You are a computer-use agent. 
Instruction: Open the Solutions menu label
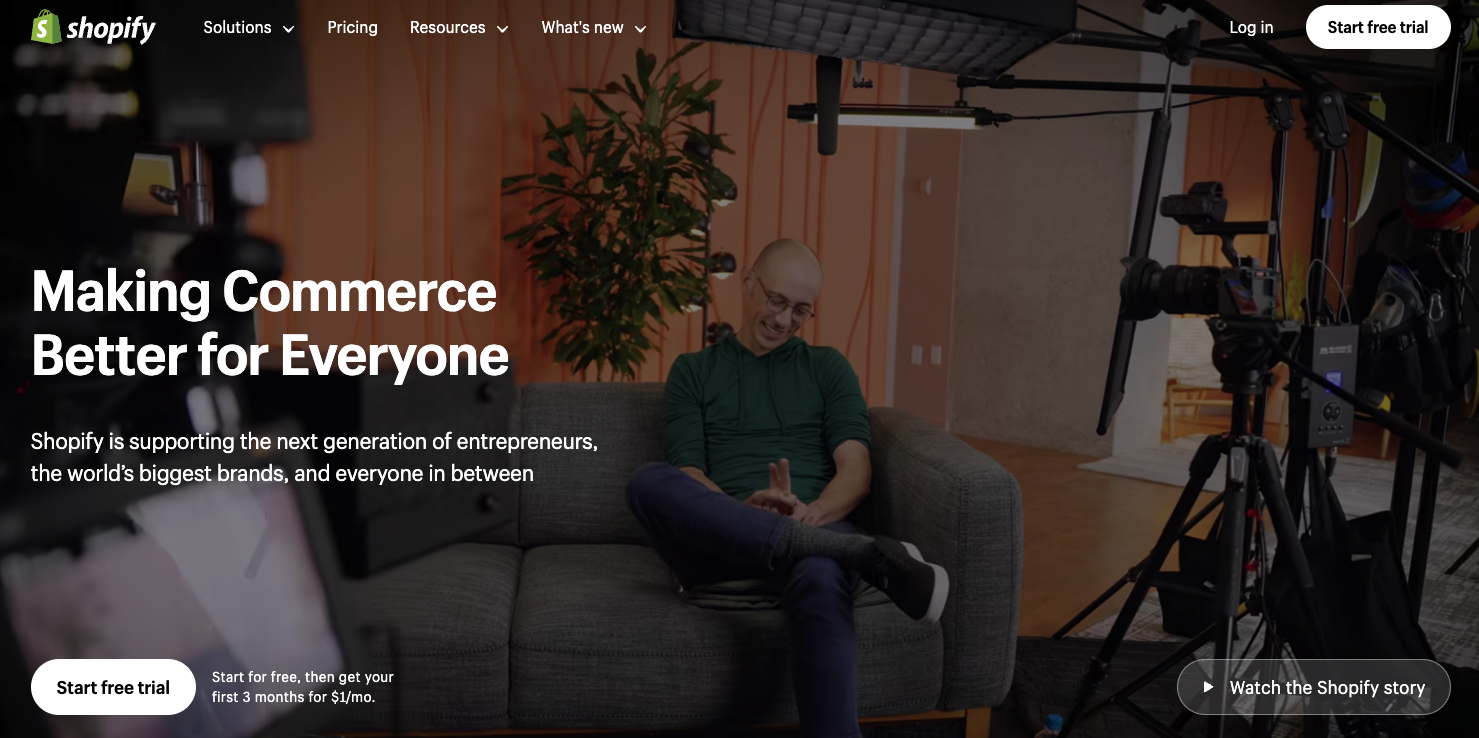[x=237, y=27]
